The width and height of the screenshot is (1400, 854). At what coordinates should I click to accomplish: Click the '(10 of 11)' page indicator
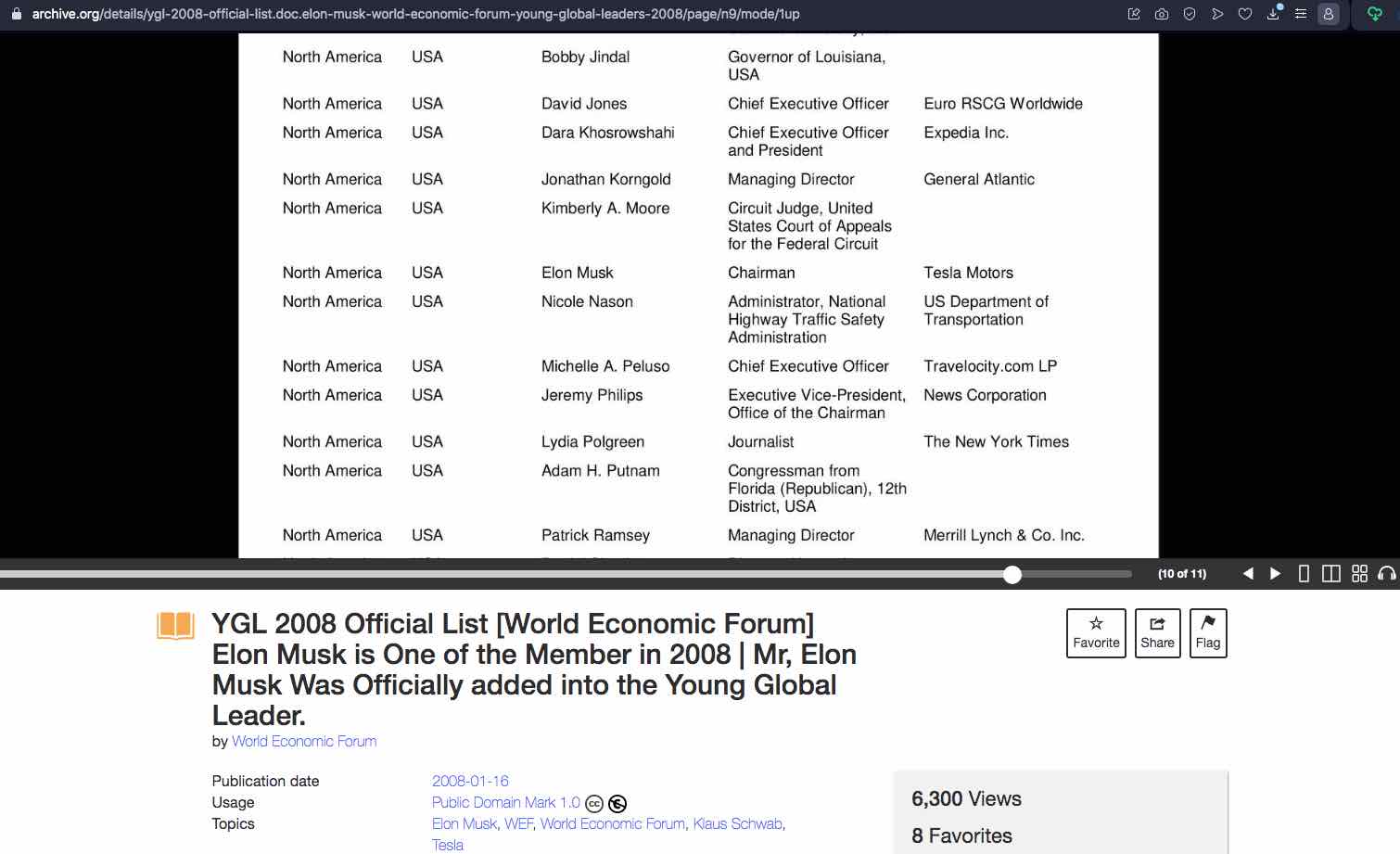(x=1182, y=574)
